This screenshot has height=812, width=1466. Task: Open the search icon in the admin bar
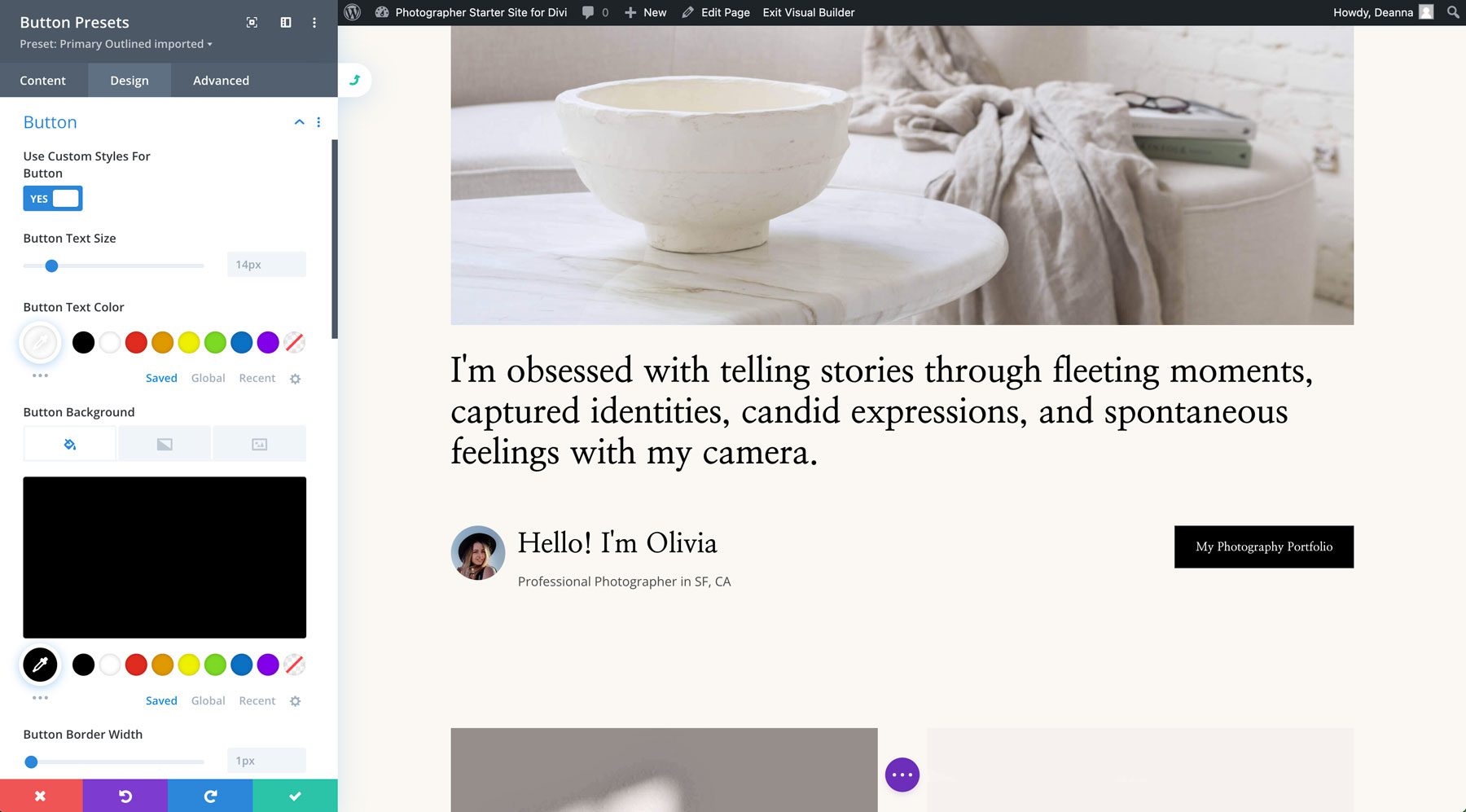point(1452,12)
